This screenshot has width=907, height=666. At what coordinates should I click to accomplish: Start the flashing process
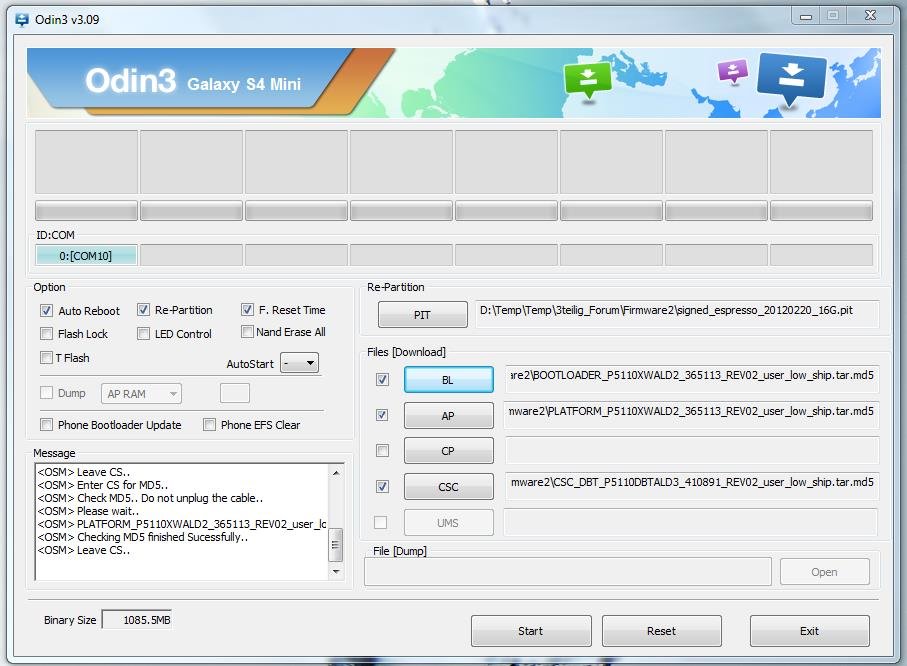pos(531,631)
